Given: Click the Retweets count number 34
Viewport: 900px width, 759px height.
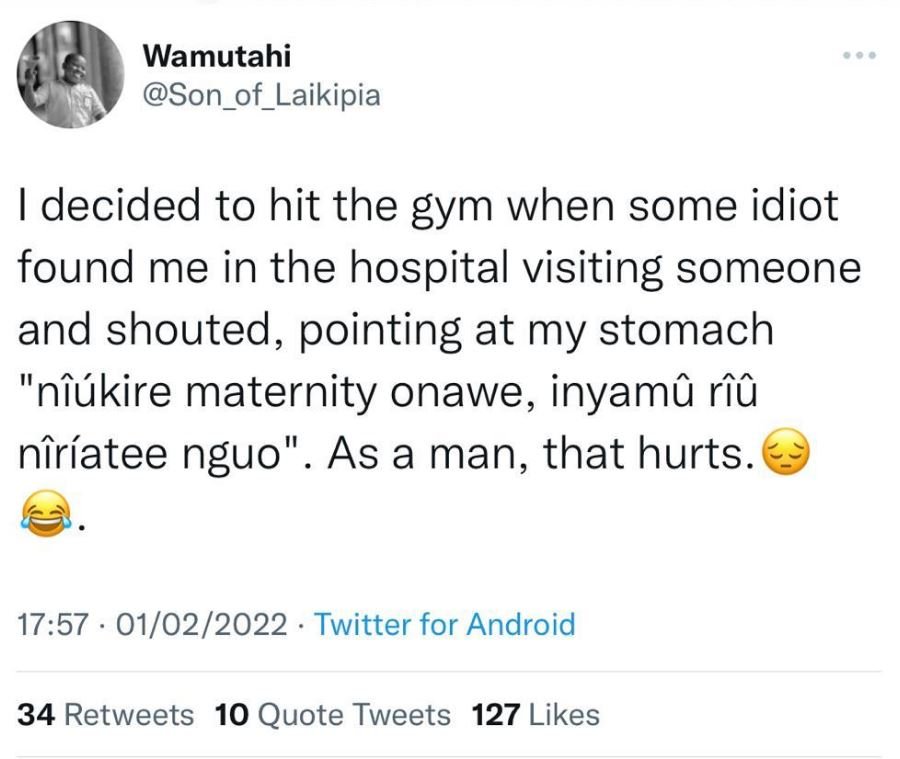Looking at the screenshot, I should click(34, 715).
